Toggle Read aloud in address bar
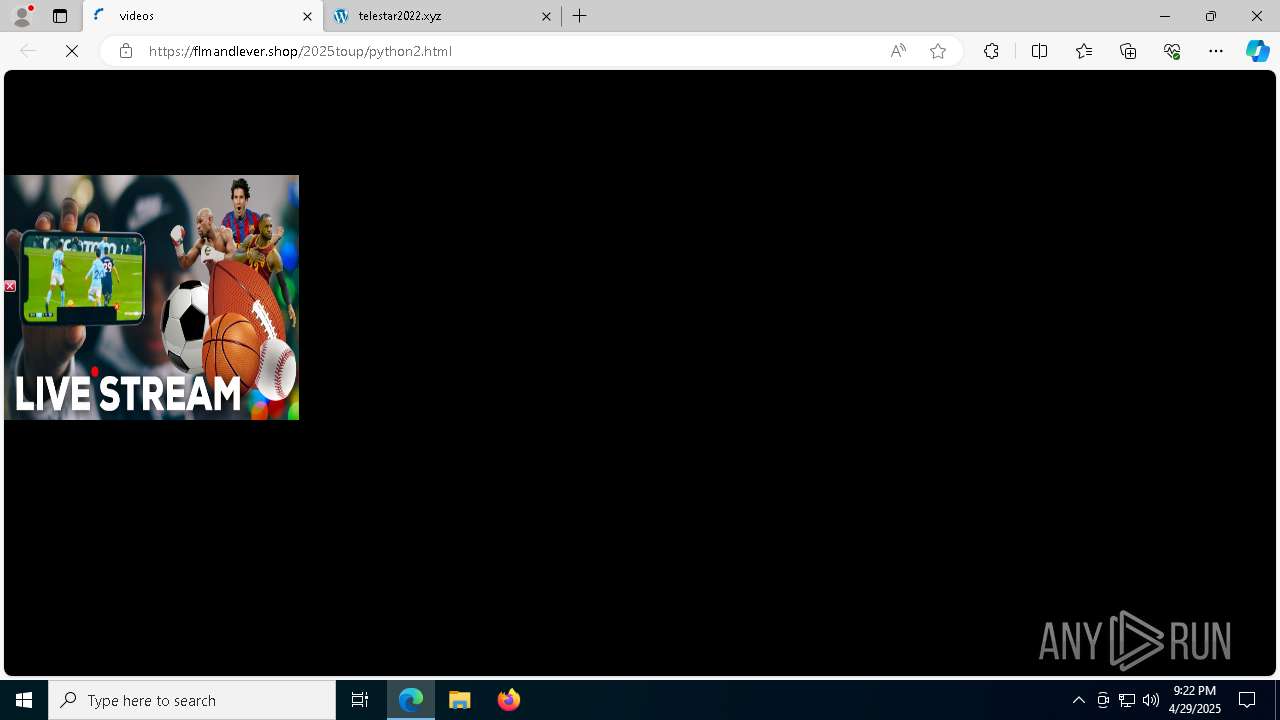1280x720 pixels. click(898, 51)
